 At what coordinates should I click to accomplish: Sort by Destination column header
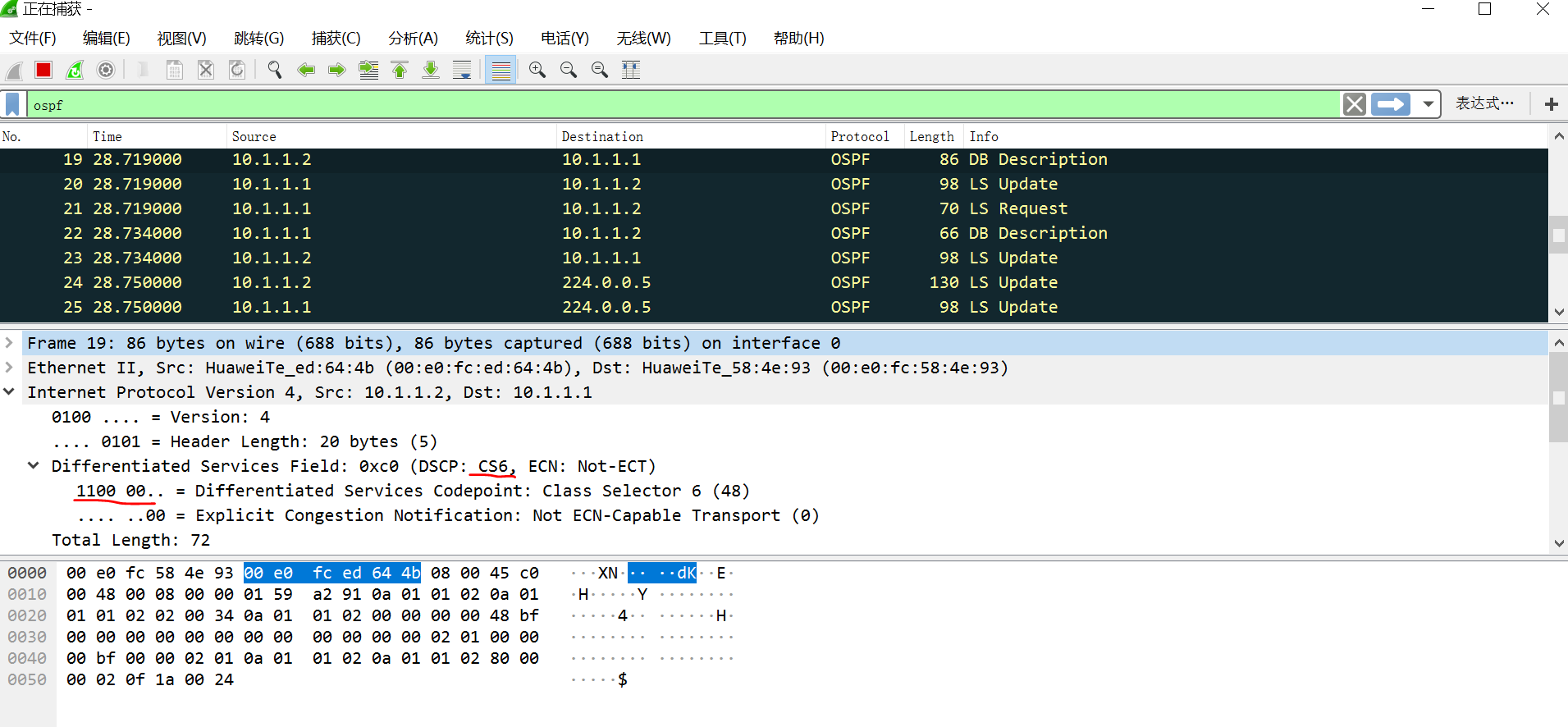coord(690,136)
